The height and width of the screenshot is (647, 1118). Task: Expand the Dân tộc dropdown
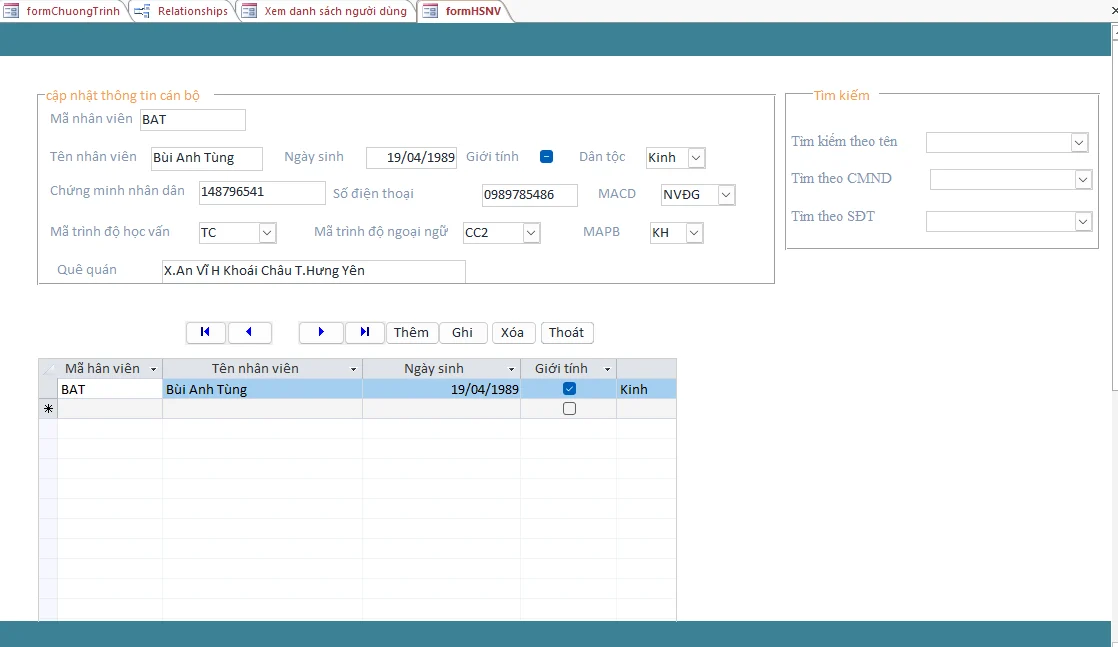[x=696, y=157]
